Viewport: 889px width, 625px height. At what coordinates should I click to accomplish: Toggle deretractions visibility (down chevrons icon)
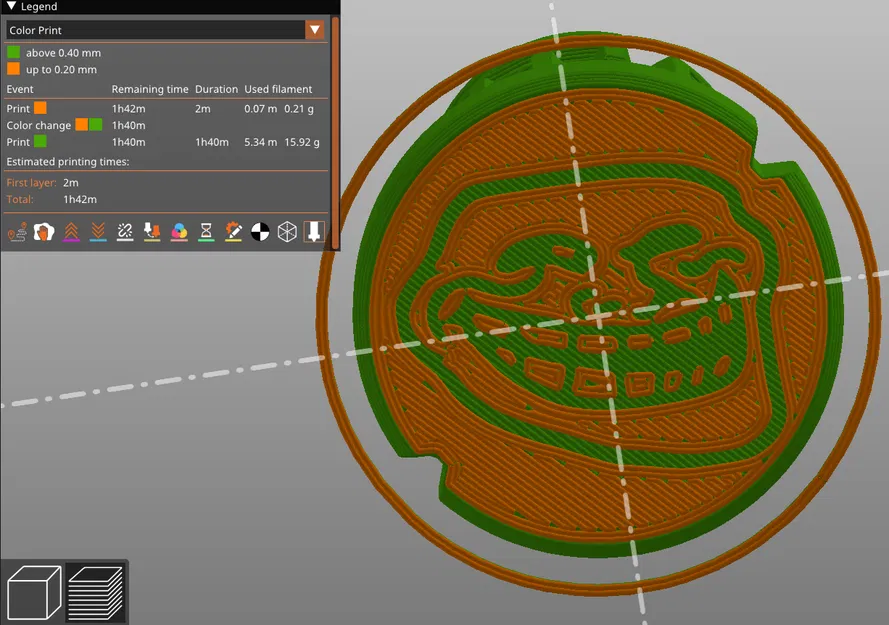[98, 232]
